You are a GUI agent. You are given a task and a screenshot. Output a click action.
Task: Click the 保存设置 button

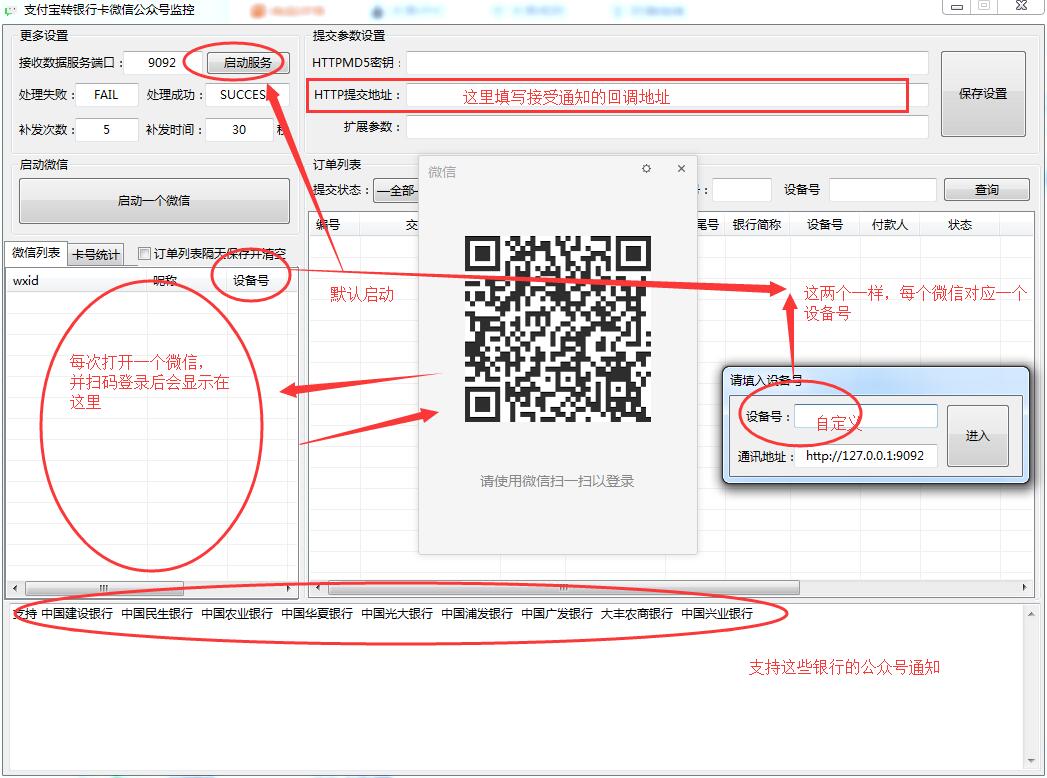983,94
